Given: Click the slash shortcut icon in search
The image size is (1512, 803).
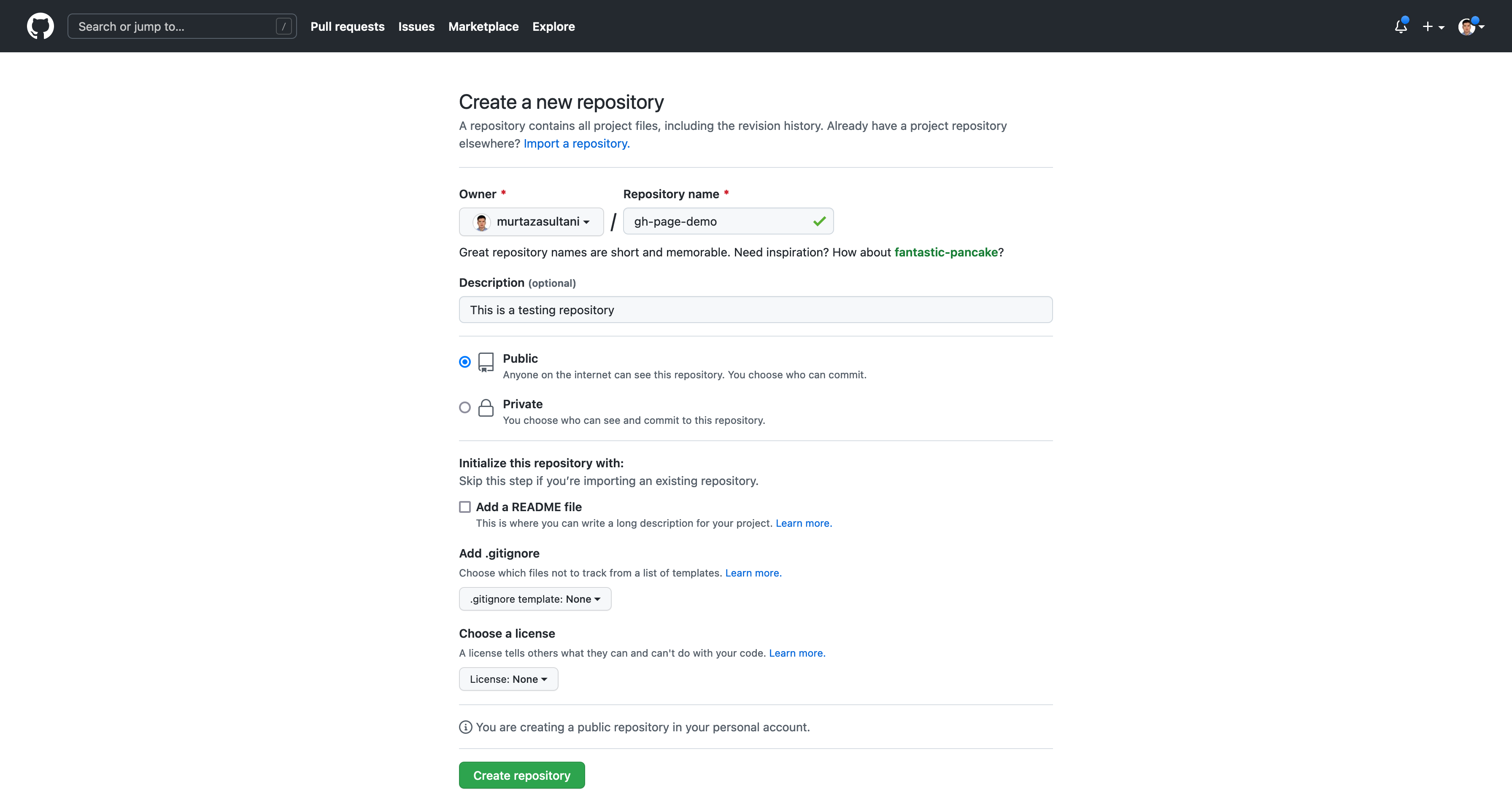Looking at the screenshot, I should tap(283, 27).
